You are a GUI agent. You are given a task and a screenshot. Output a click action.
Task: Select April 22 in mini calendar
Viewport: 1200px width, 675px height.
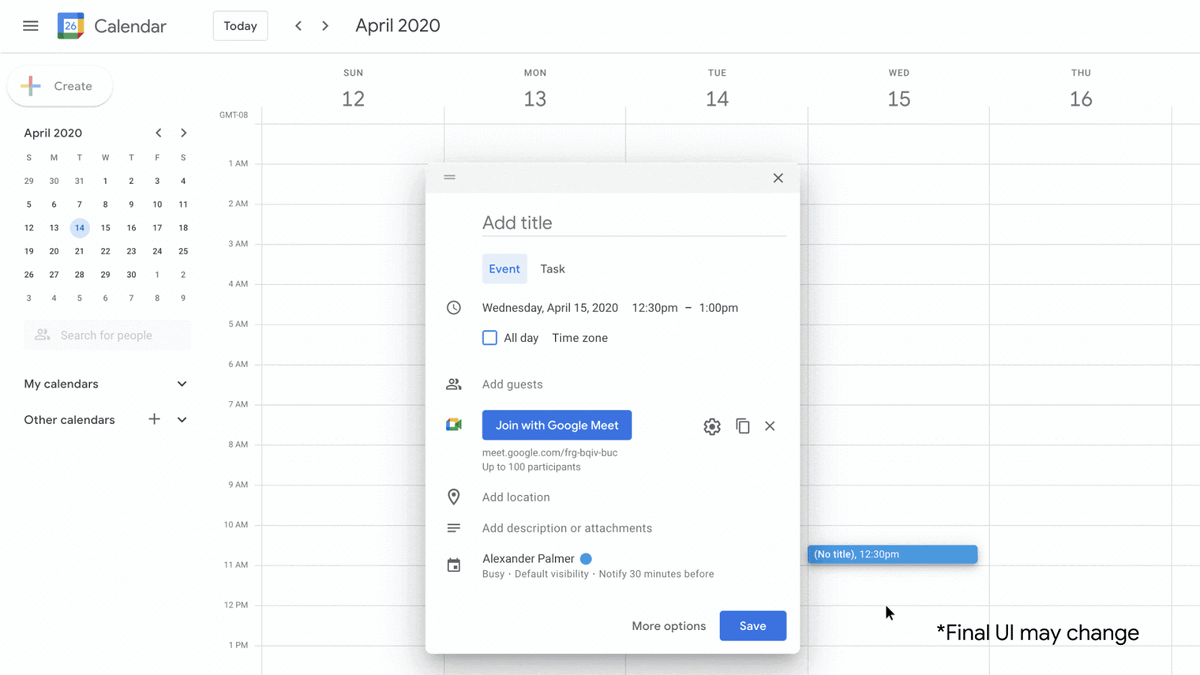tap(105, 251)
